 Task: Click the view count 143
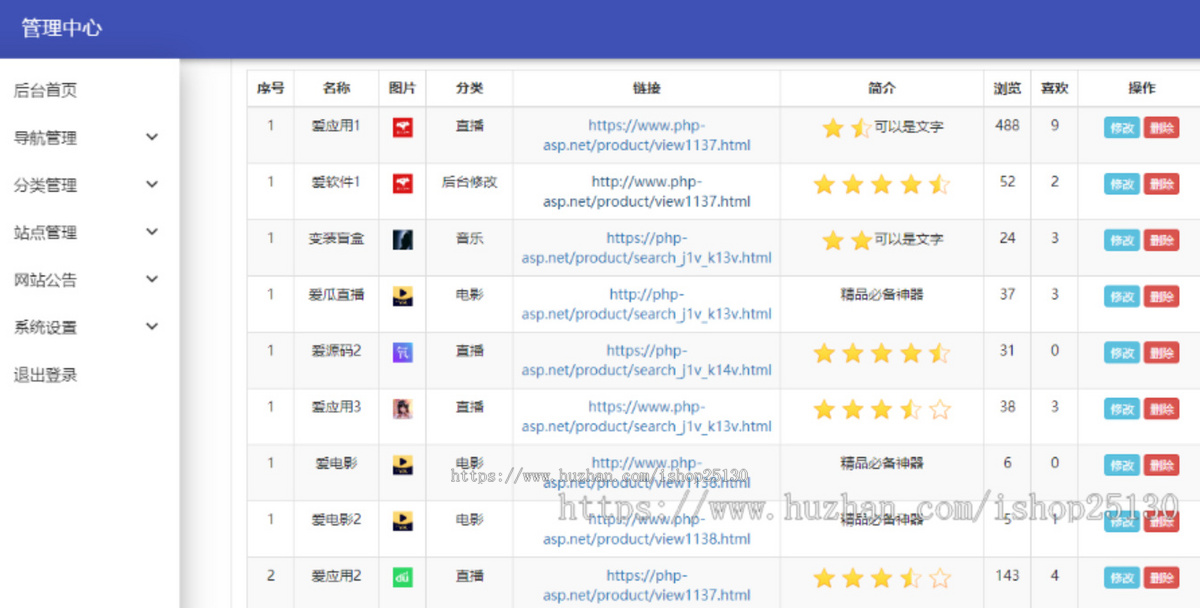pyautogui.click(x=1007, y=575)
